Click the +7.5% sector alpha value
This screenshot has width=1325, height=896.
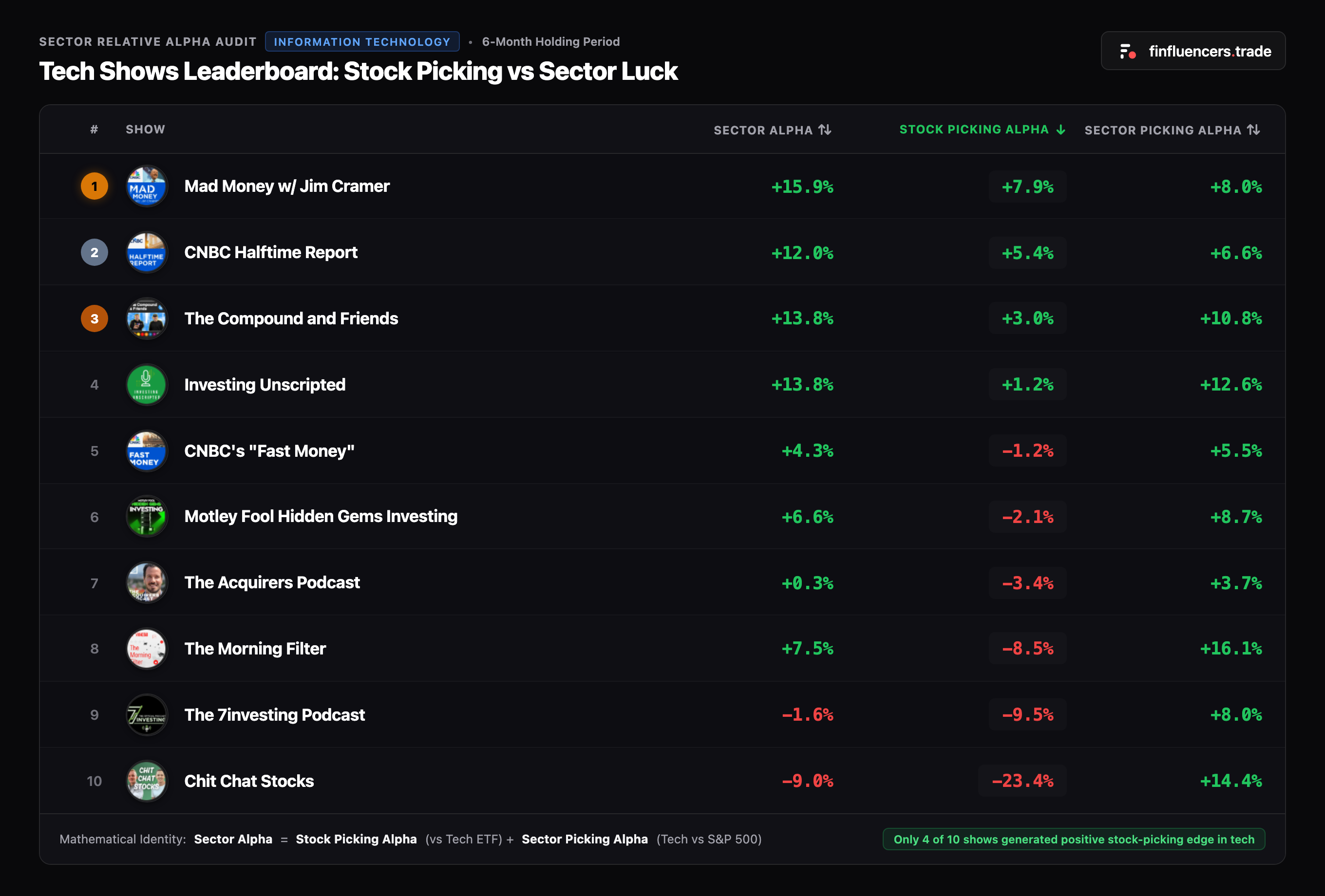coord(807,648)
